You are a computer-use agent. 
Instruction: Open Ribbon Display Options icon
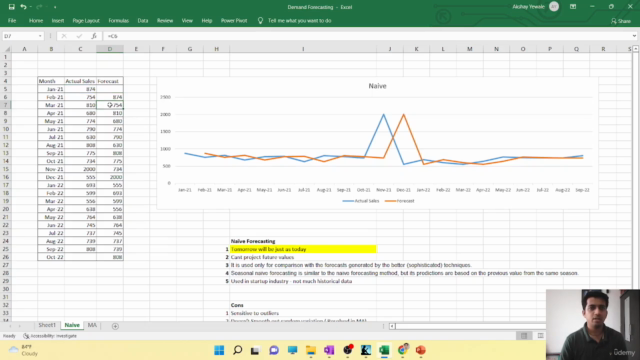(573, 7)
